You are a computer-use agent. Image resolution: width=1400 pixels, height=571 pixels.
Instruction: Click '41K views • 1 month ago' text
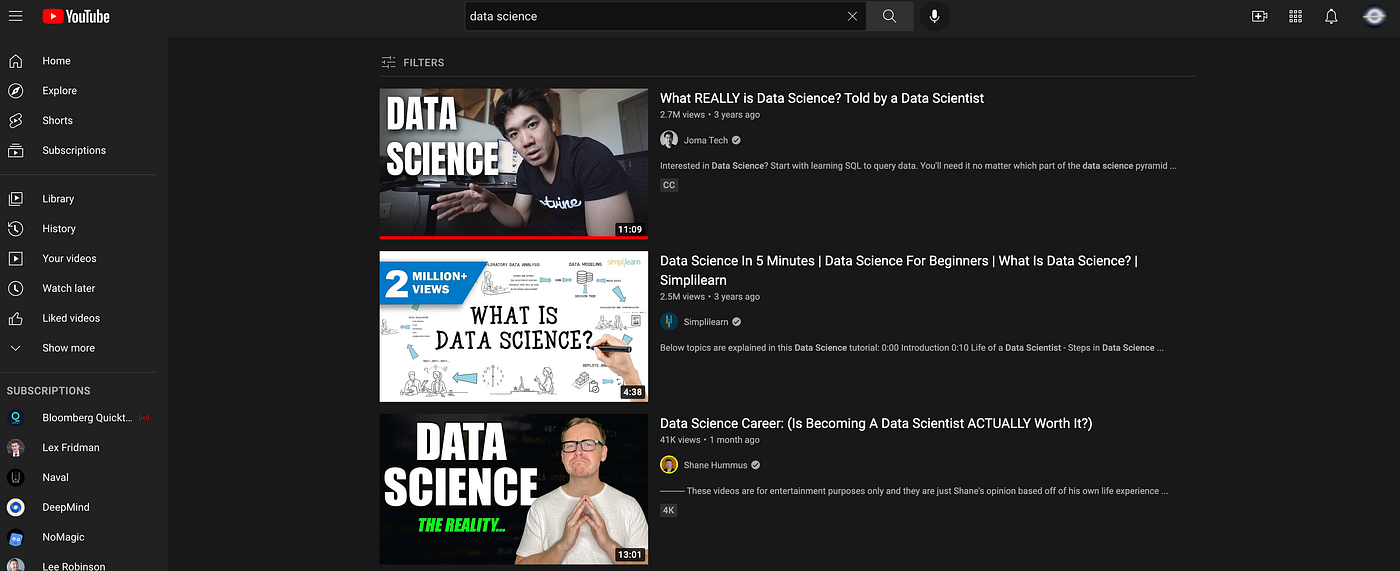pyautogui.click(x=710, y=440)
